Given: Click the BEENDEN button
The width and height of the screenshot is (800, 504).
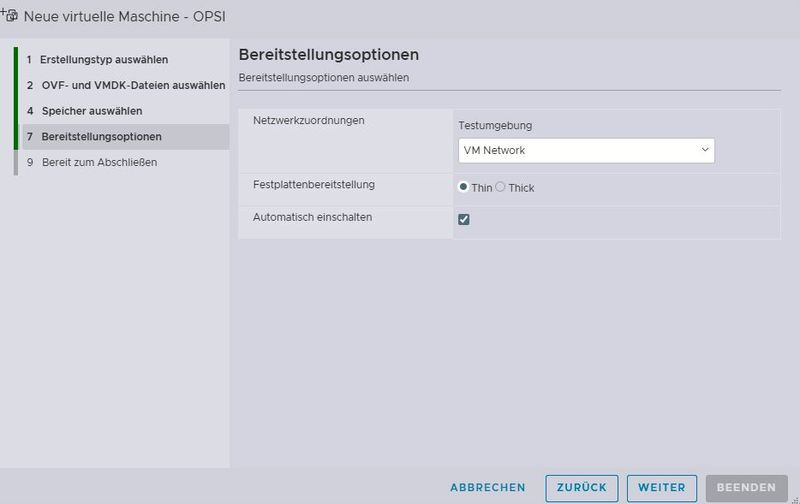Looking at the screenshot, I should (746, 488).
